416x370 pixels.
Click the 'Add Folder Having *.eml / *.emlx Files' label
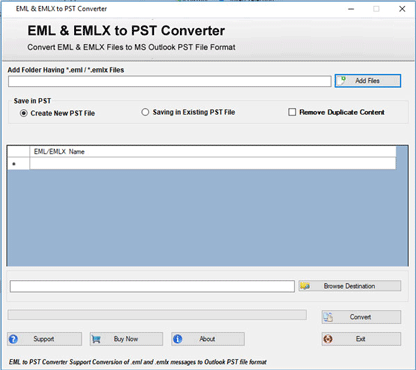point(66,70)
